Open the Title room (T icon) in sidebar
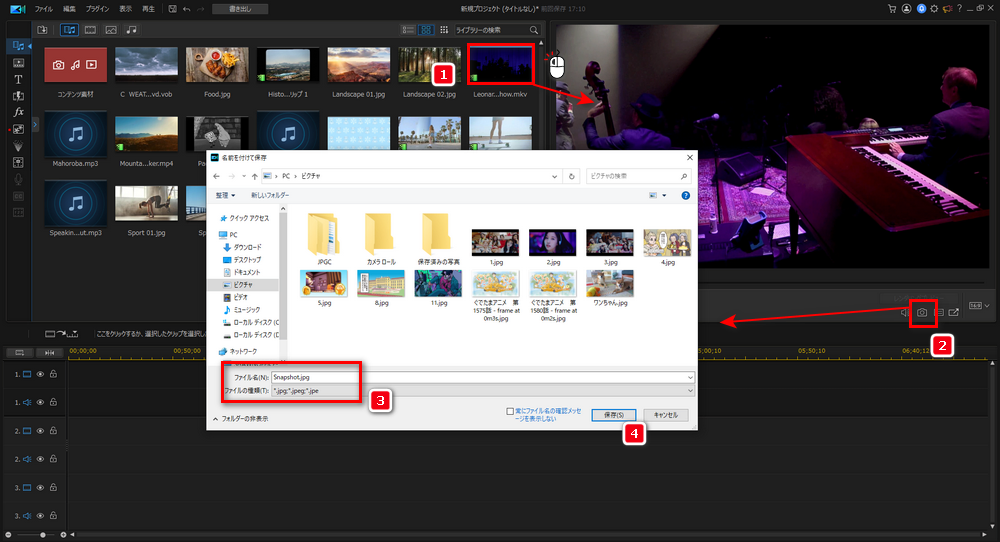The image size is (1000, 542). point(18,79)
